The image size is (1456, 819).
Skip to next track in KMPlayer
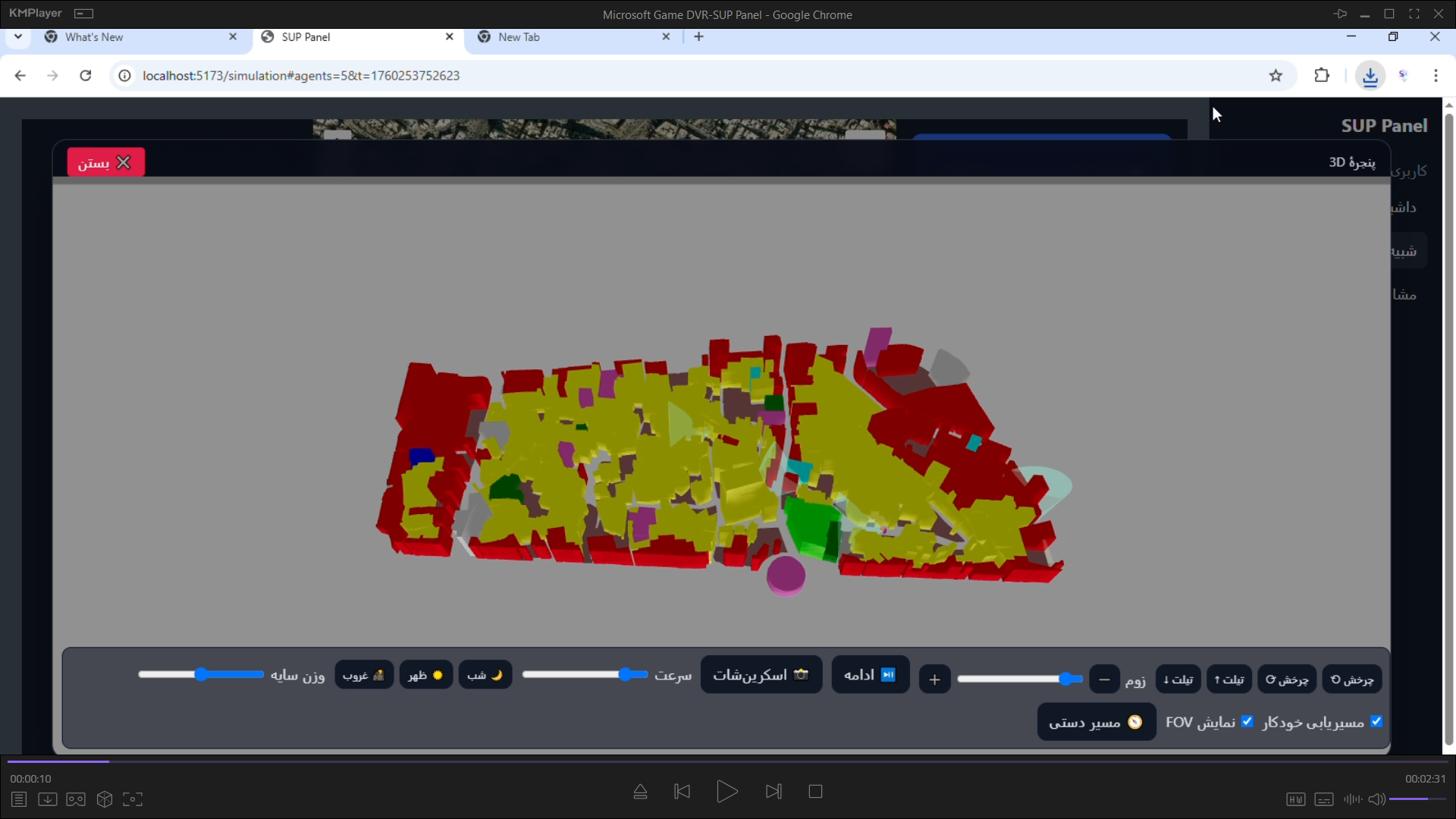pyautogui.click(x=773, y=792)
